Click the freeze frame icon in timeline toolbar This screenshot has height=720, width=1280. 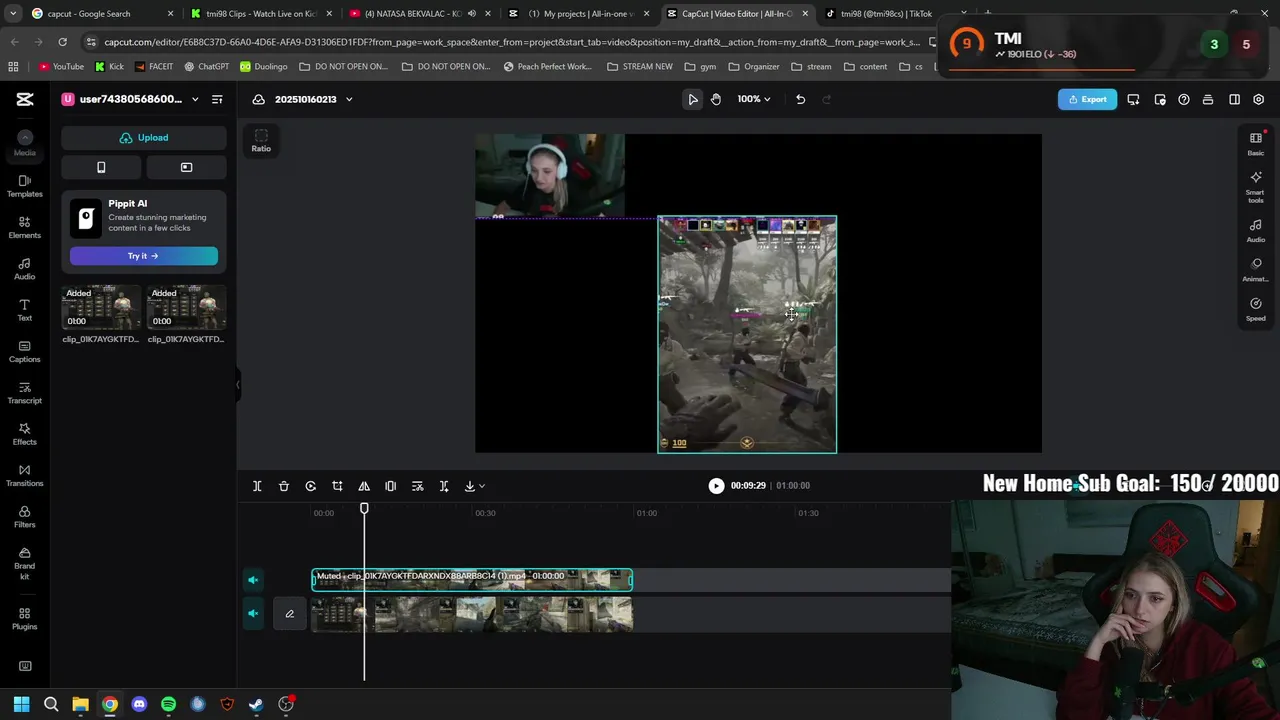(x=391, y=486)
